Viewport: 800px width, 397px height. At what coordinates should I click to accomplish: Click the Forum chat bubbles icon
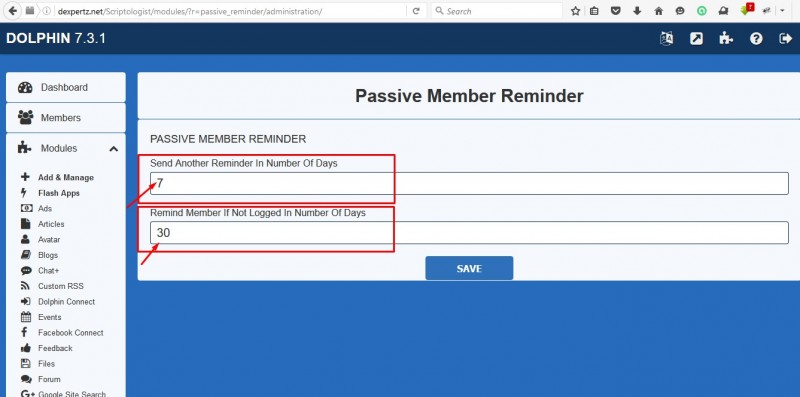tap(26, 379)
